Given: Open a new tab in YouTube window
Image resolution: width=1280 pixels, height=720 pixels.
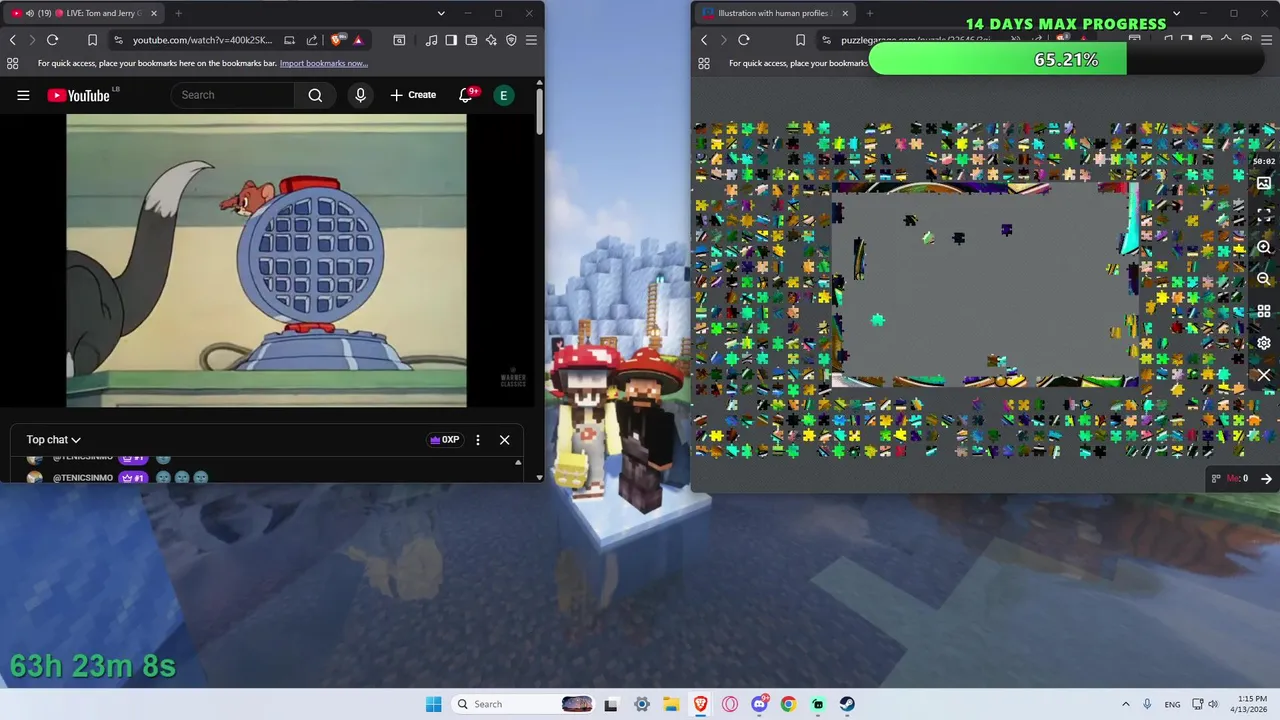Looking at the screenshot, I should pos(178,13).
